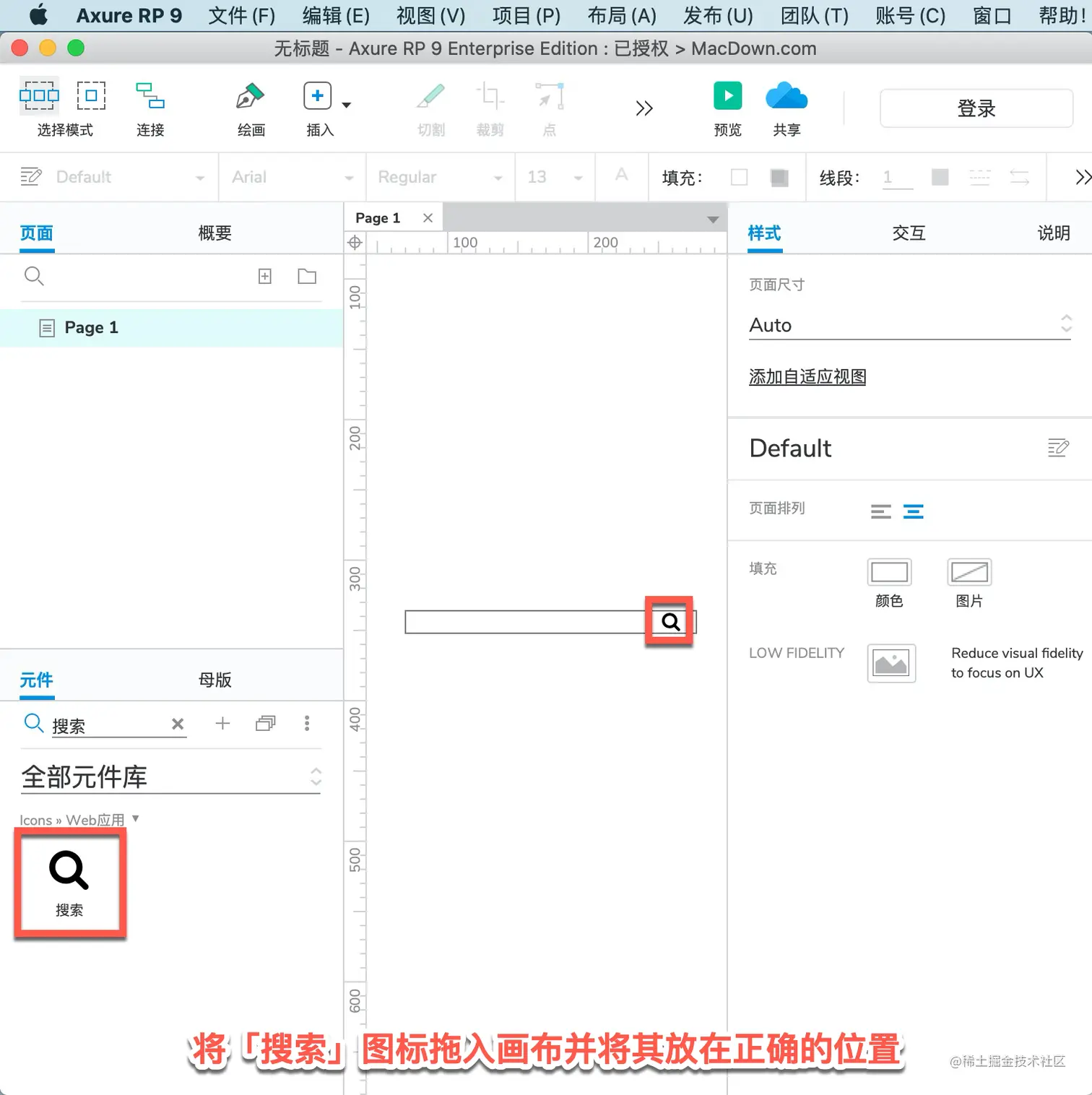The width and height of the screenshot is (1092, 1095).
Task: Switch to the 页面 pages tab
Action: [x=36, y=233]
